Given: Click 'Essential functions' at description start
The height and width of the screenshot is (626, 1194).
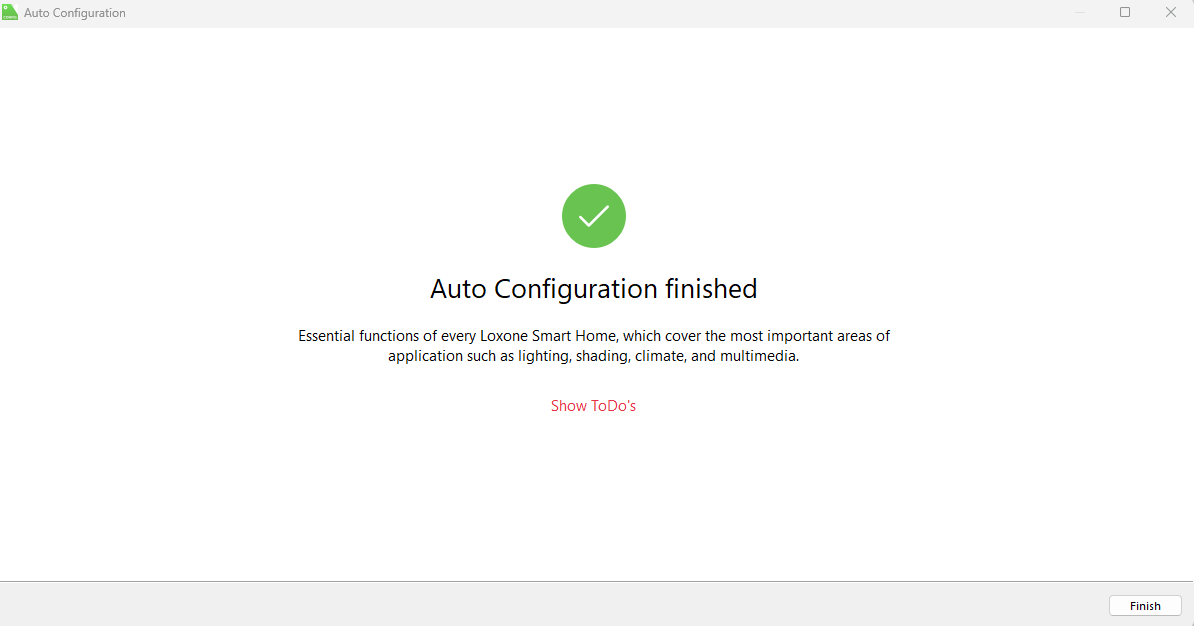Looking at the screenshot, I should point(366,336).
